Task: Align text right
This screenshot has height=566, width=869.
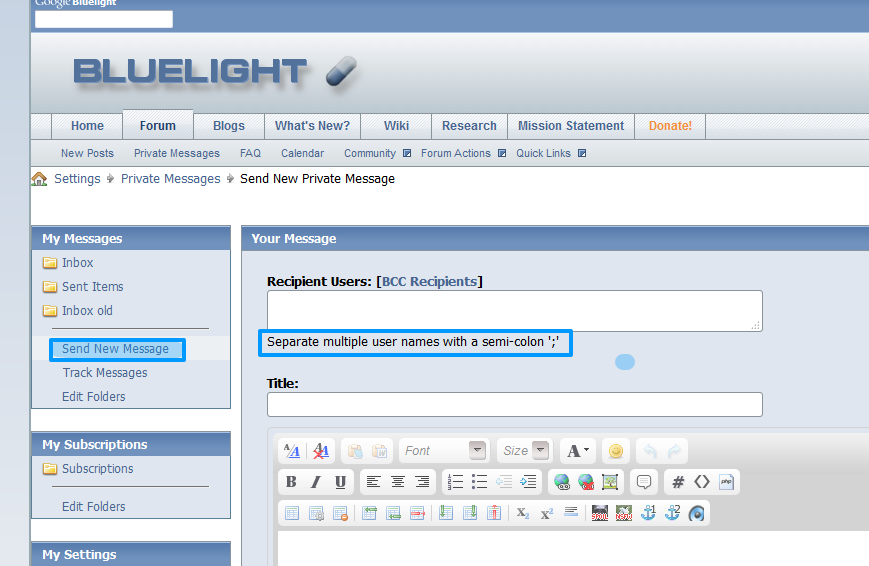Action: click(x=422, y=482)
